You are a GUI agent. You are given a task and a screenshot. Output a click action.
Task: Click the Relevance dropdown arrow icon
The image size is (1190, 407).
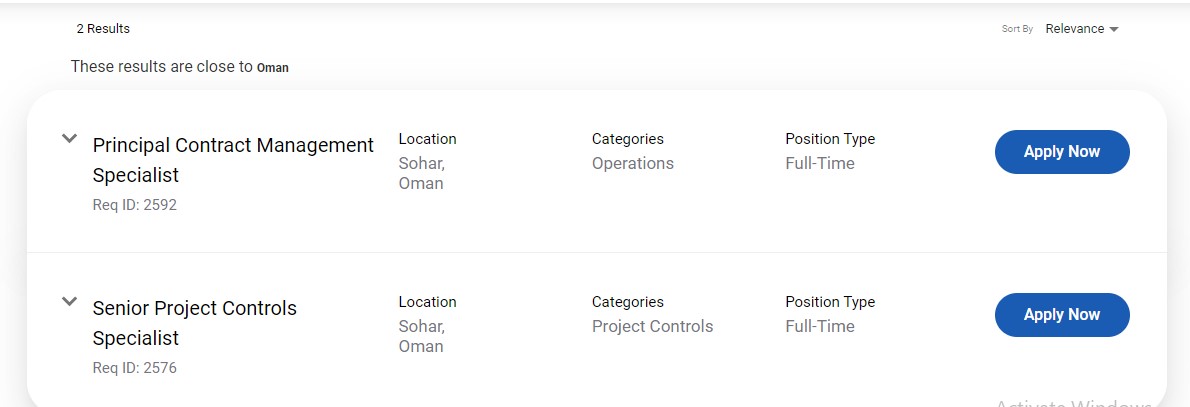(1113, 30)
